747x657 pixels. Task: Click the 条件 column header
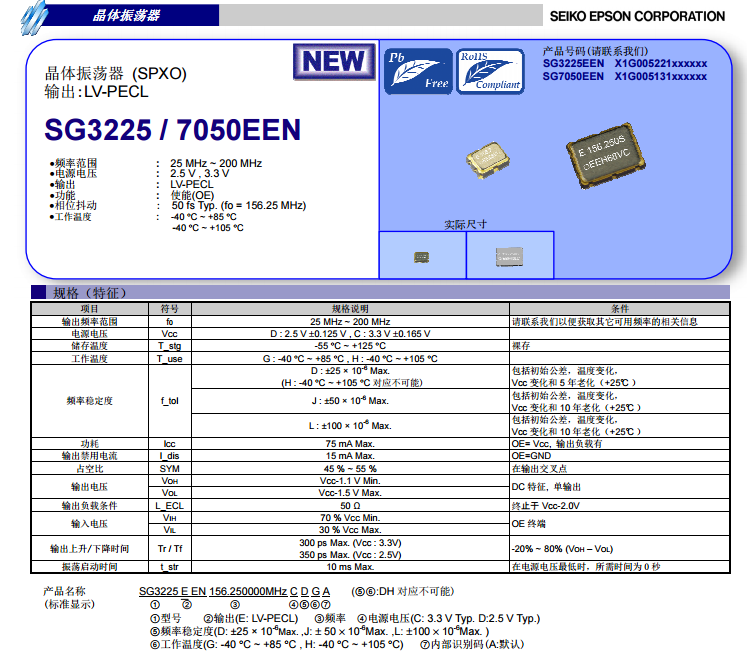click(620, 309)
